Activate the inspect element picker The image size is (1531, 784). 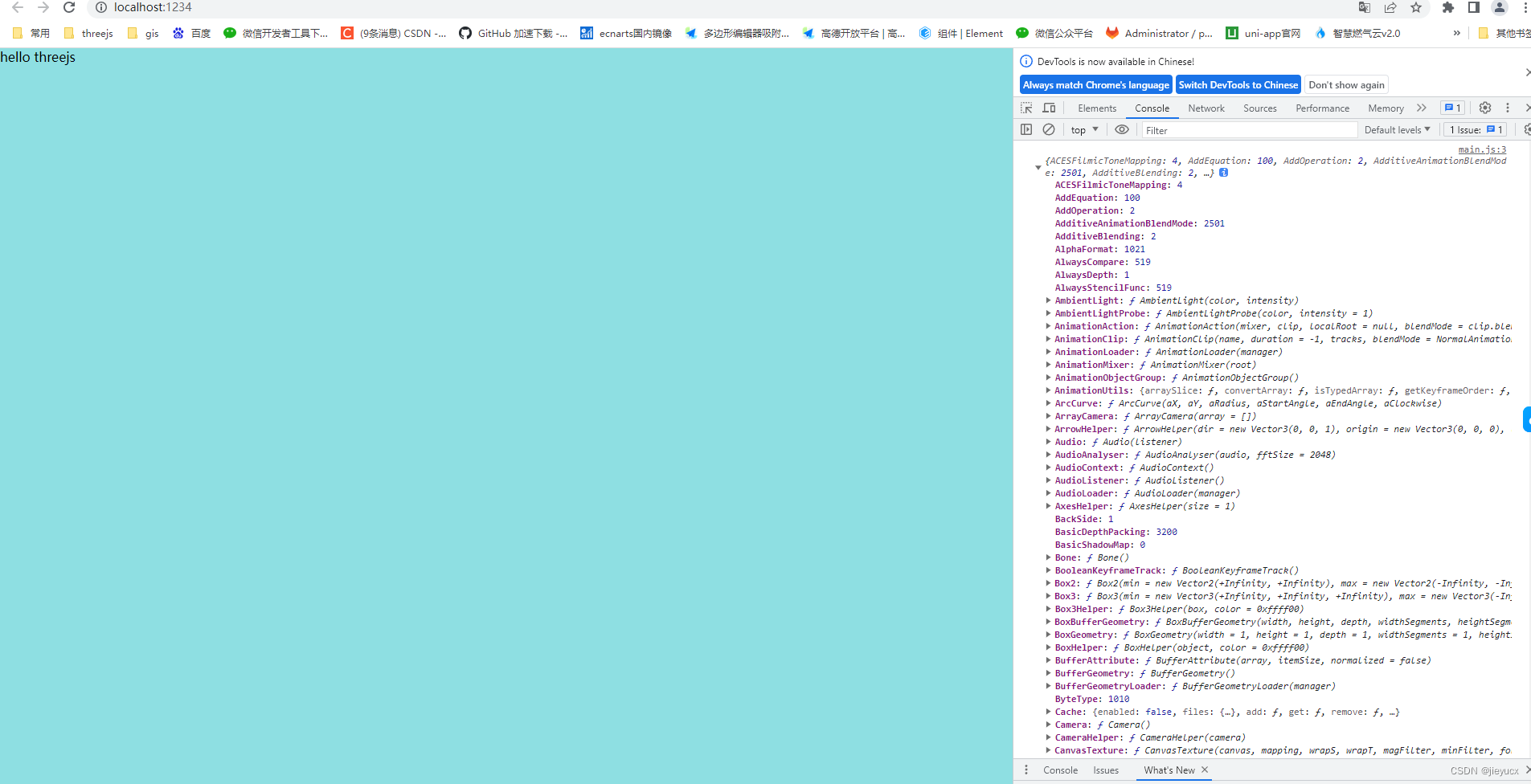(x=1026, y=108)
